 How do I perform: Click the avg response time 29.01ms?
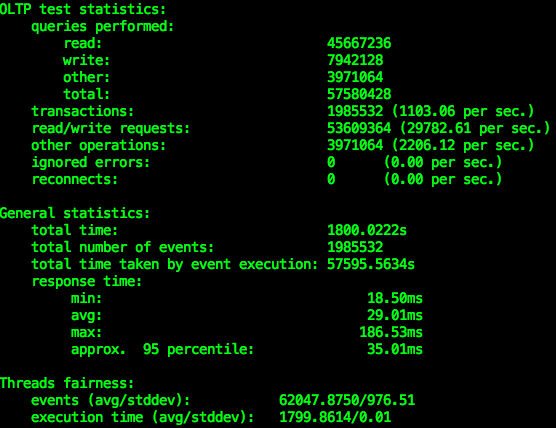pos(395,315)
